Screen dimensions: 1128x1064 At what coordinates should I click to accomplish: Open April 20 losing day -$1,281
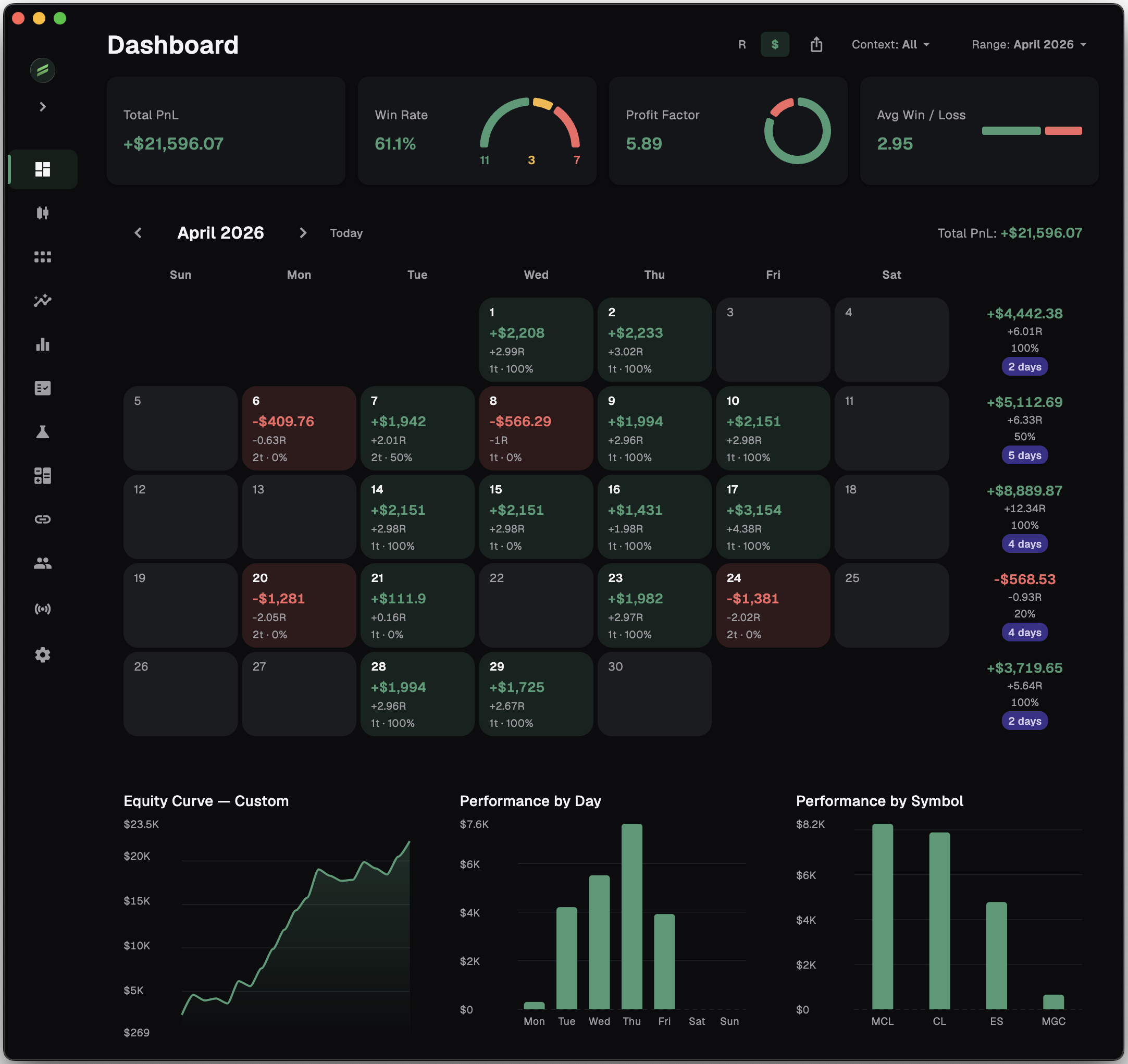click(x=299, y=605)
